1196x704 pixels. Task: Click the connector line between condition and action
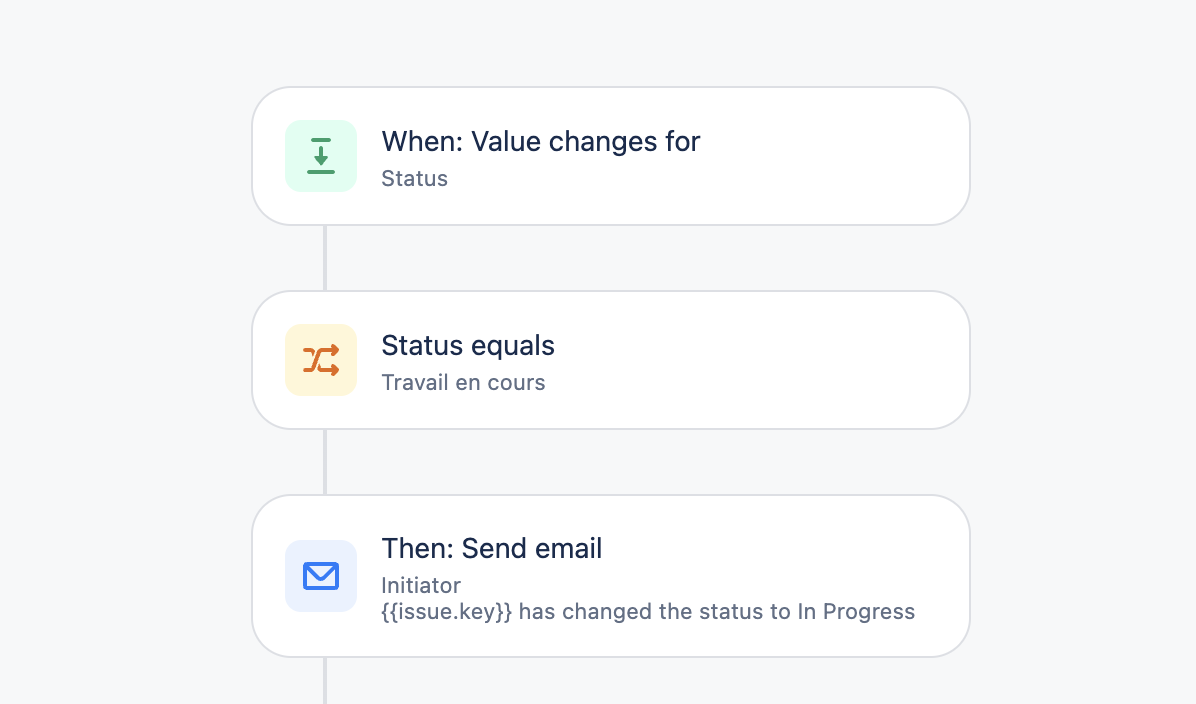point(325,461)
